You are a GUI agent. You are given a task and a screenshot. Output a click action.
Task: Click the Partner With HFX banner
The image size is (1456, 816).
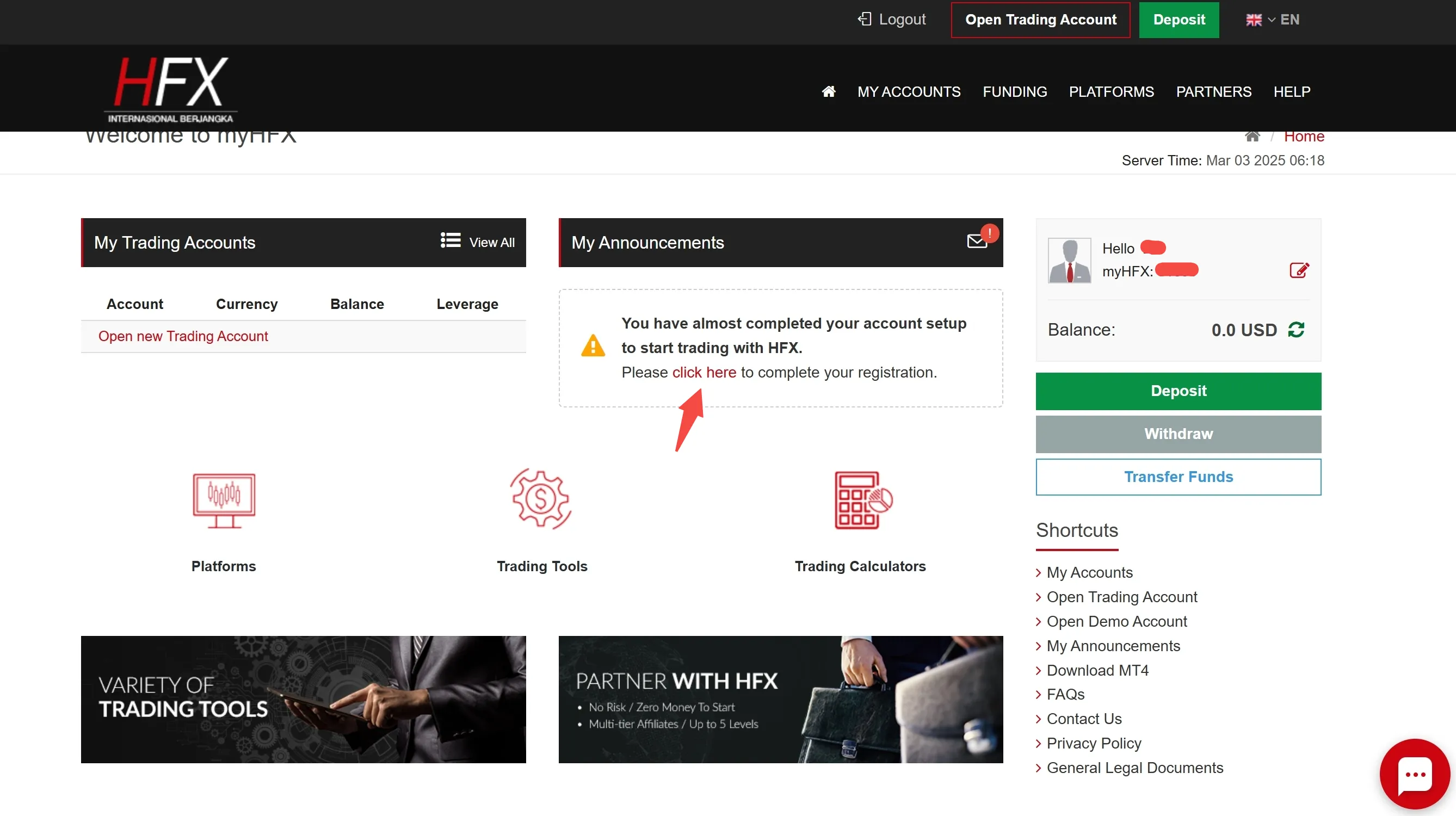point(781,700)
